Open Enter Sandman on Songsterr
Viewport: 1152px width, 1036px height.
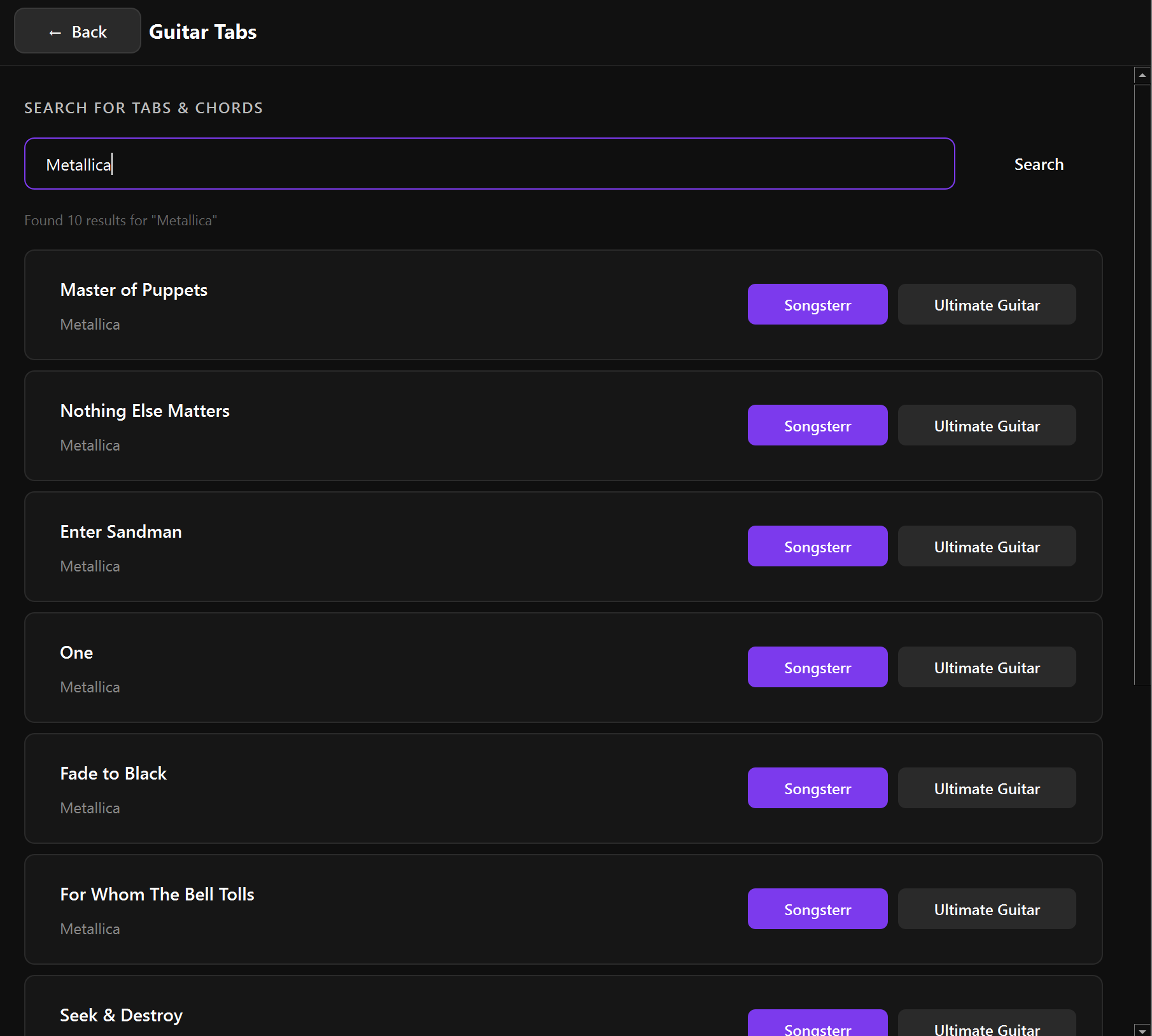click(817, 547)
